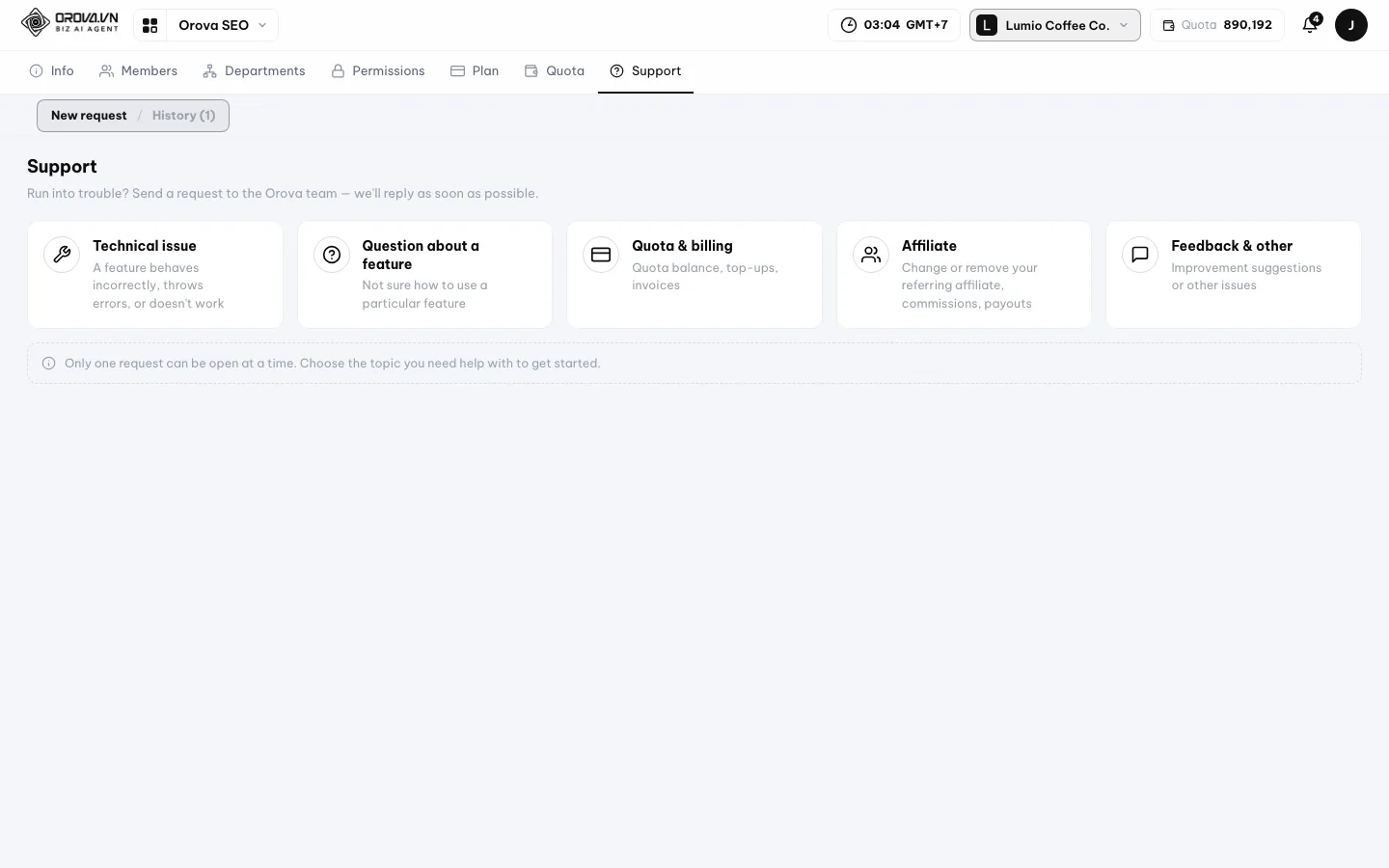
Task: Select the Quota tab
Action: pyautogui.click(x=555, y=71)
